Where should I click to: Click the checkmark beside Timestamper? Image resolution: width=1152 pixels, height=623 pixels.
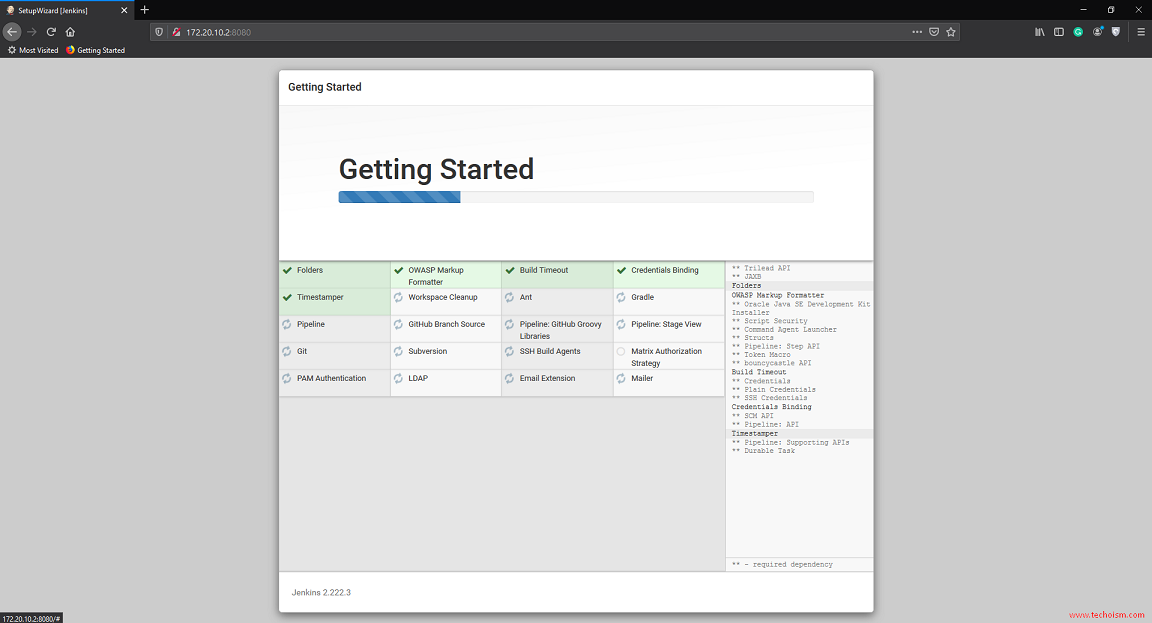pyautogui.click(x=287, y=298)
